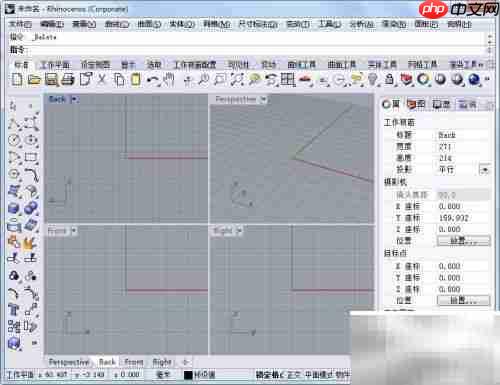Click the 宽度 width value 271
The height and width of the screenshot is (385, 500).
(x=445, y=147)
